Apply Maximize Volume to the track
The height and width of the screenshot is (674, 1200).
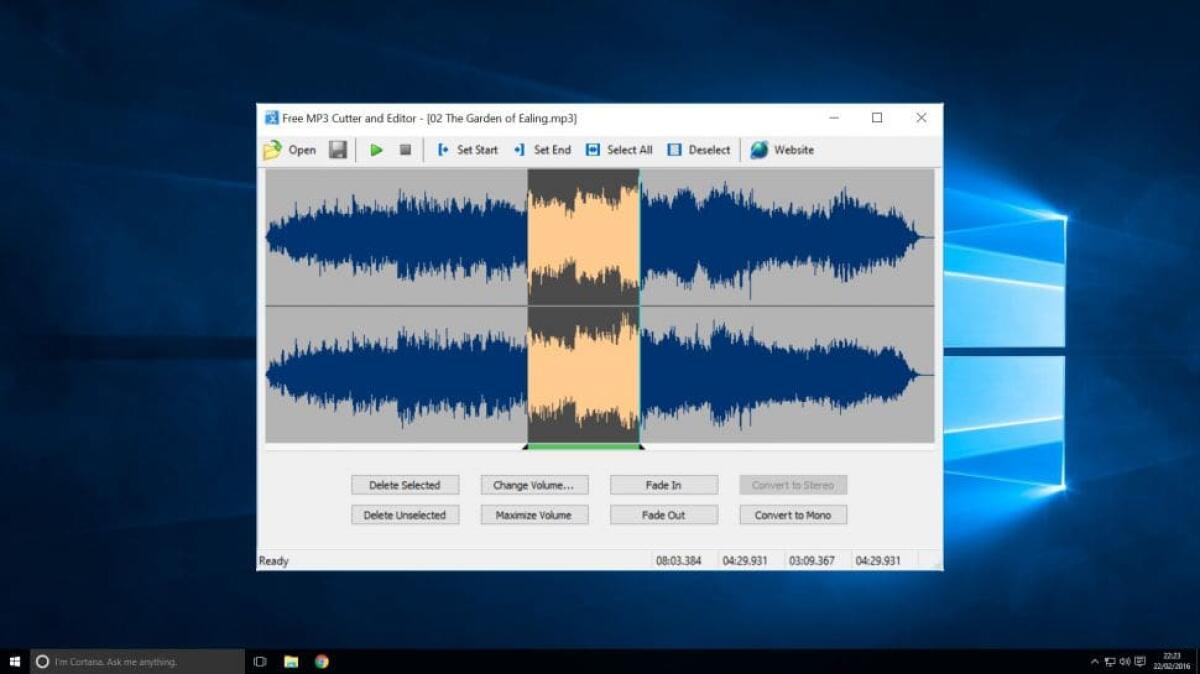pos(534,514)
